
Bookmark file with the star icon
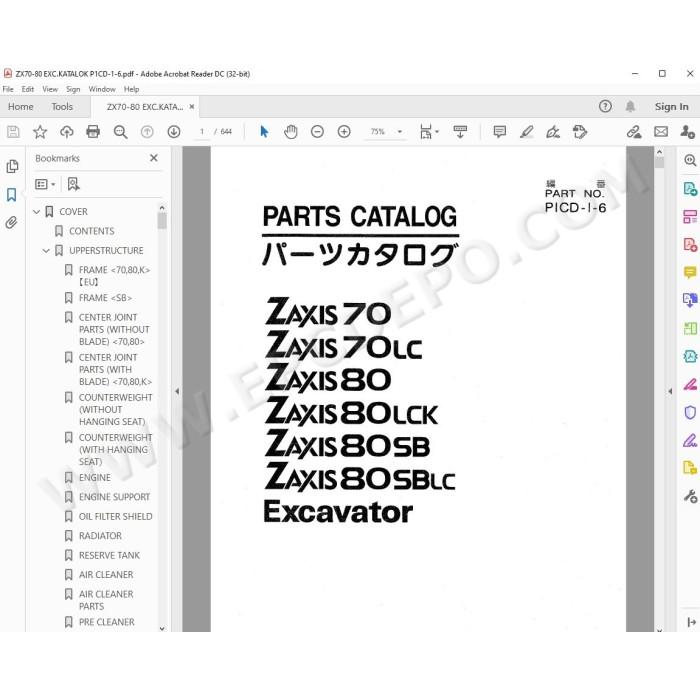point(40,132)
